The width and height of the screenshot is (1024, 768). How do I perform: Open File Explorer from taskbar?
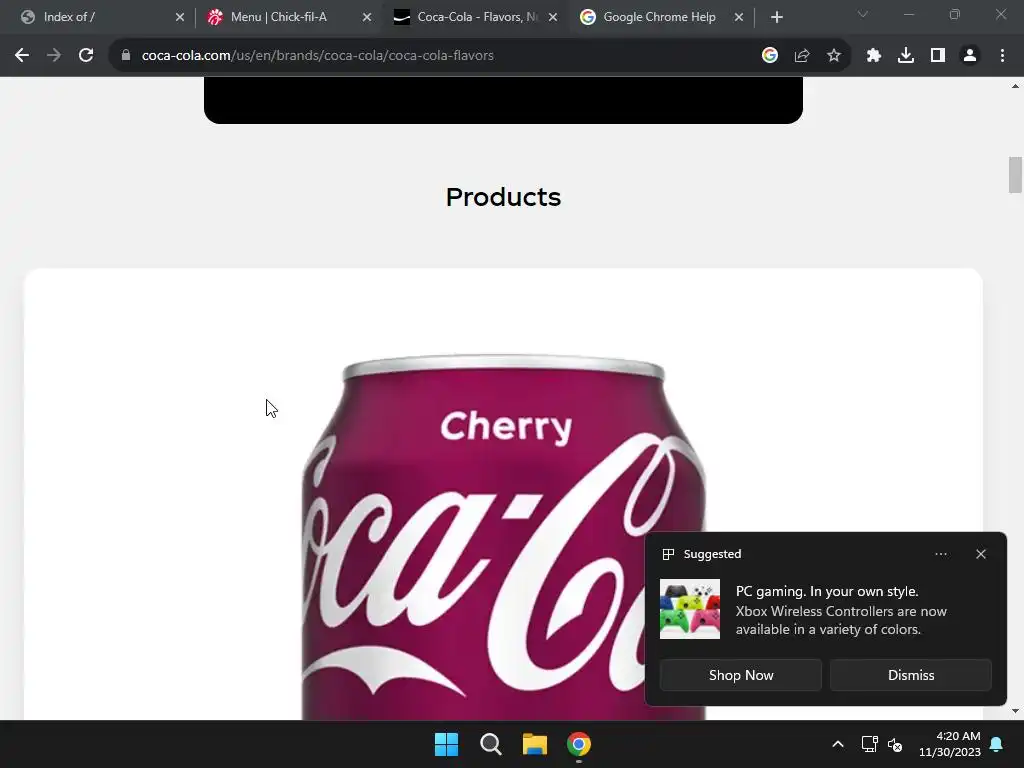(x=534, y=744)
